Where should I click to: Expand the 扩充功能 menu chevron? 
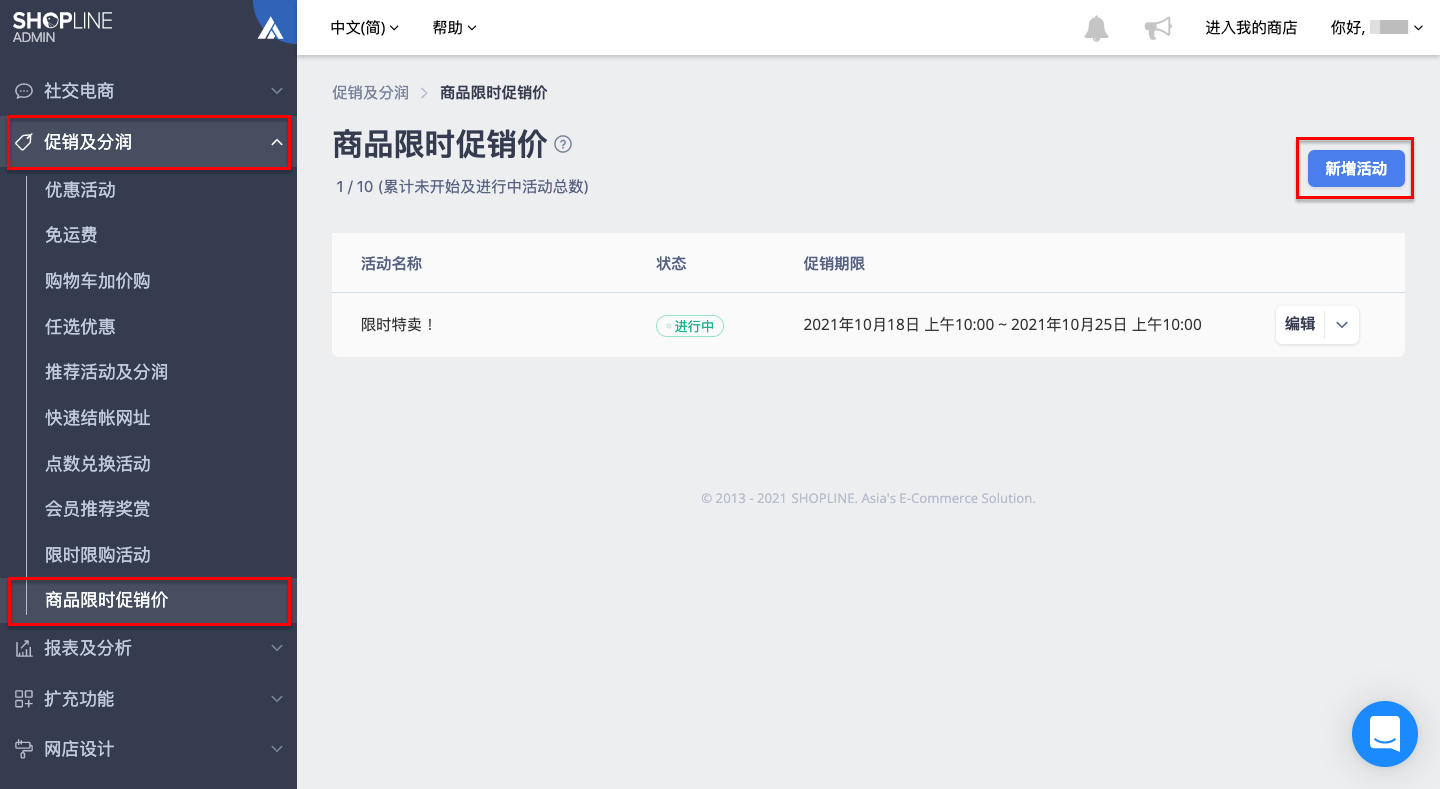pyautogui.click(x=277, y=699)
